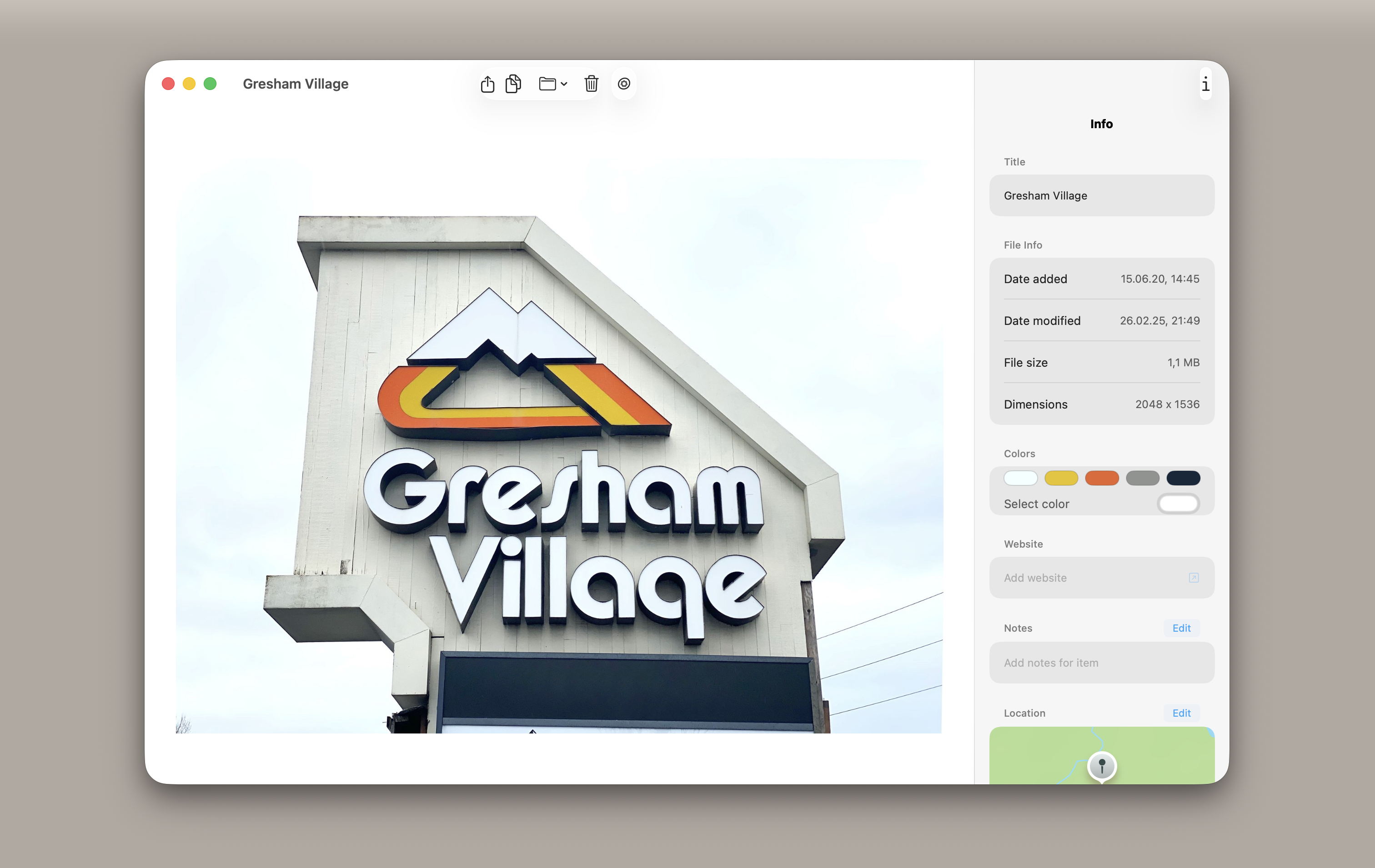Click the open website arrow icon
1375x868 pixels.
tap(1194, 578)
